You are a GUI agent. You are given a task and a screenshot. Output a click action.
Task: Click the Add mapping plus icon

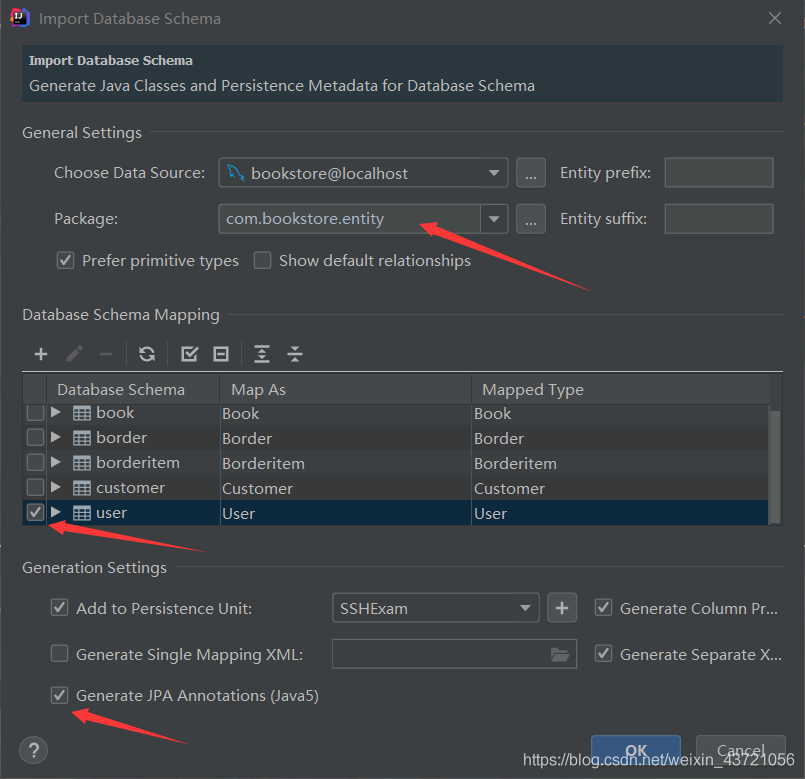pos(41,354)
